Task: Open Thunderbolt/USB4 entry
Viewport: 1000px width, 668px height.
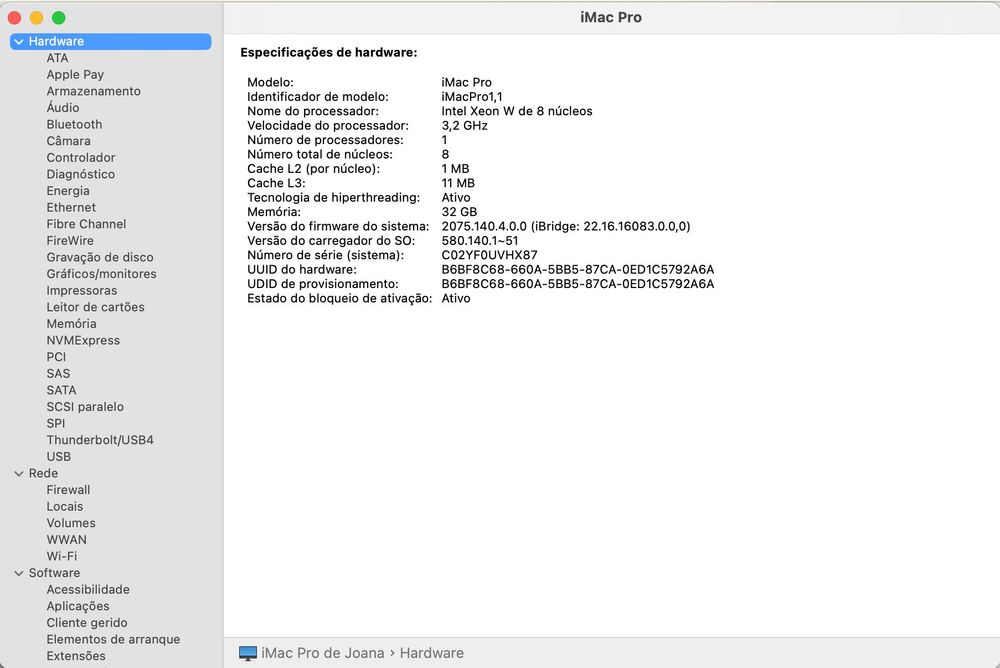Action: pyautogui.click(x=99, y=440)
